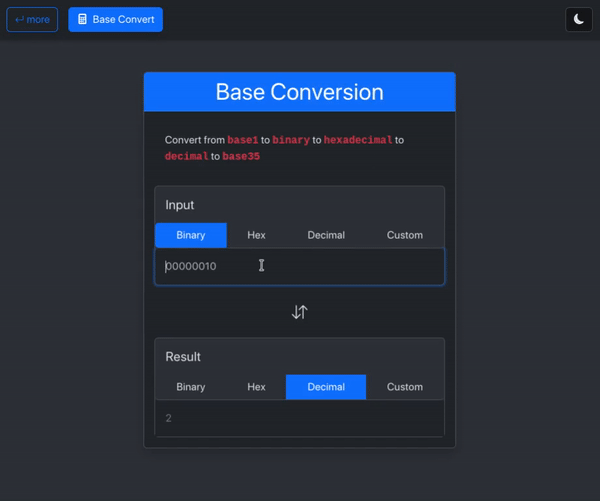Click the swap arrows between Input and Result
The image size is (600, 501).
(x=300, y=312)
